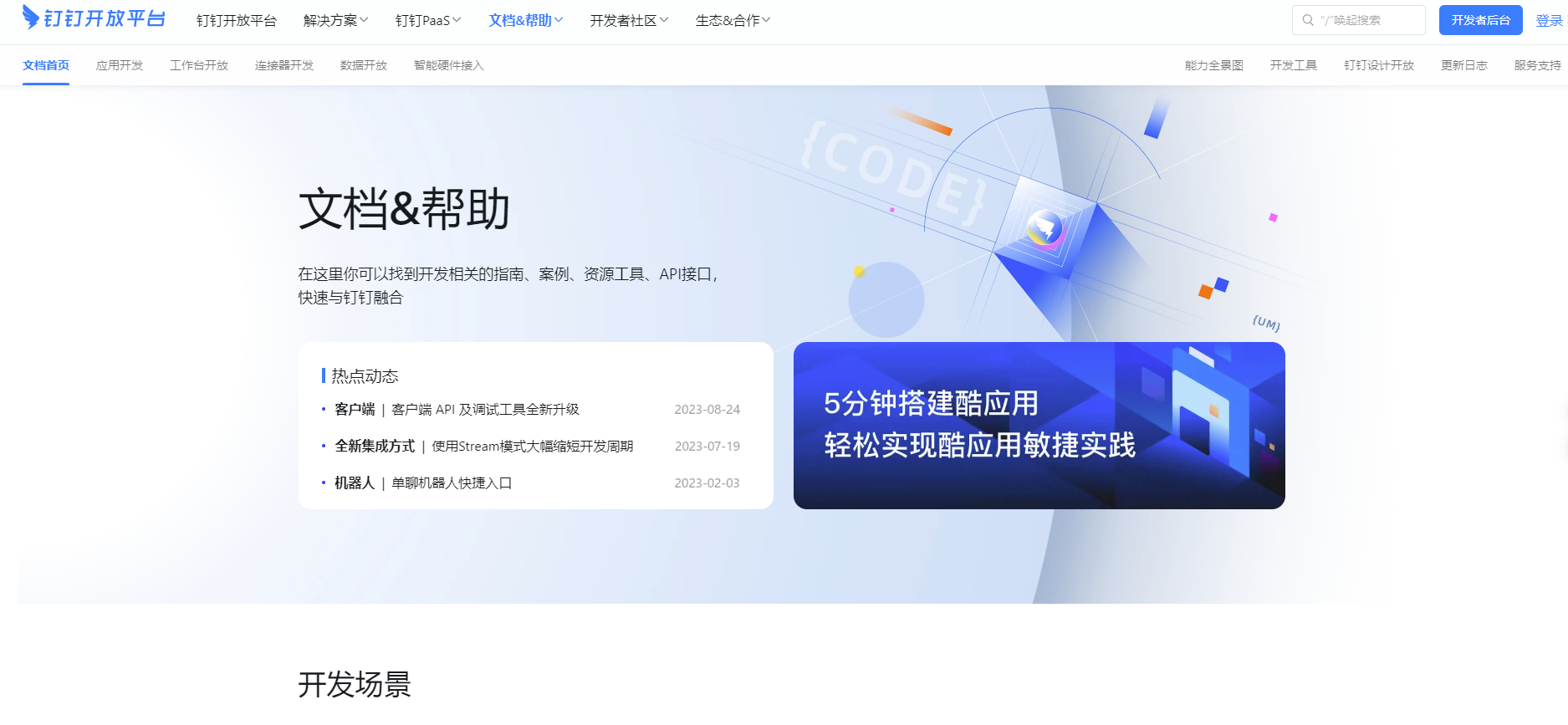Viewport: 1568px width, 725px height.
Task: Focus the "/"唤起搜索 search field
Action: point(1359,20)
